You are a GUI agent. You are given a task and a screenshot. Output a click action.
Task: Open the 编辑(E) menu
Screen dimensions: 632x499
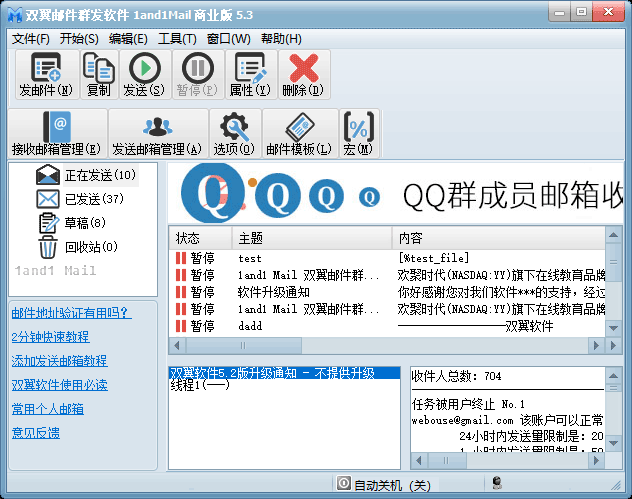(128, 39)
